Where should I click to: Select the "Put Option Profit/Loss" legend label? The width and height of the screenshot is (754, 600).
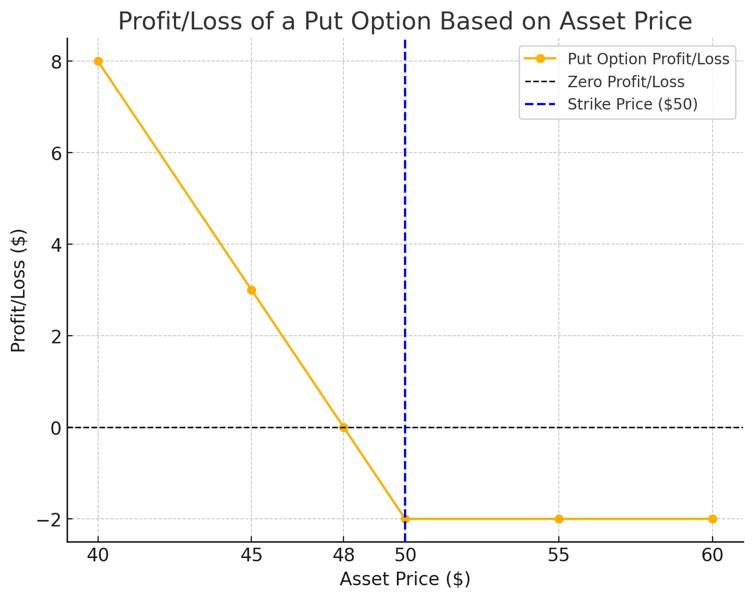pyautogui.click(x=648, y=59)
